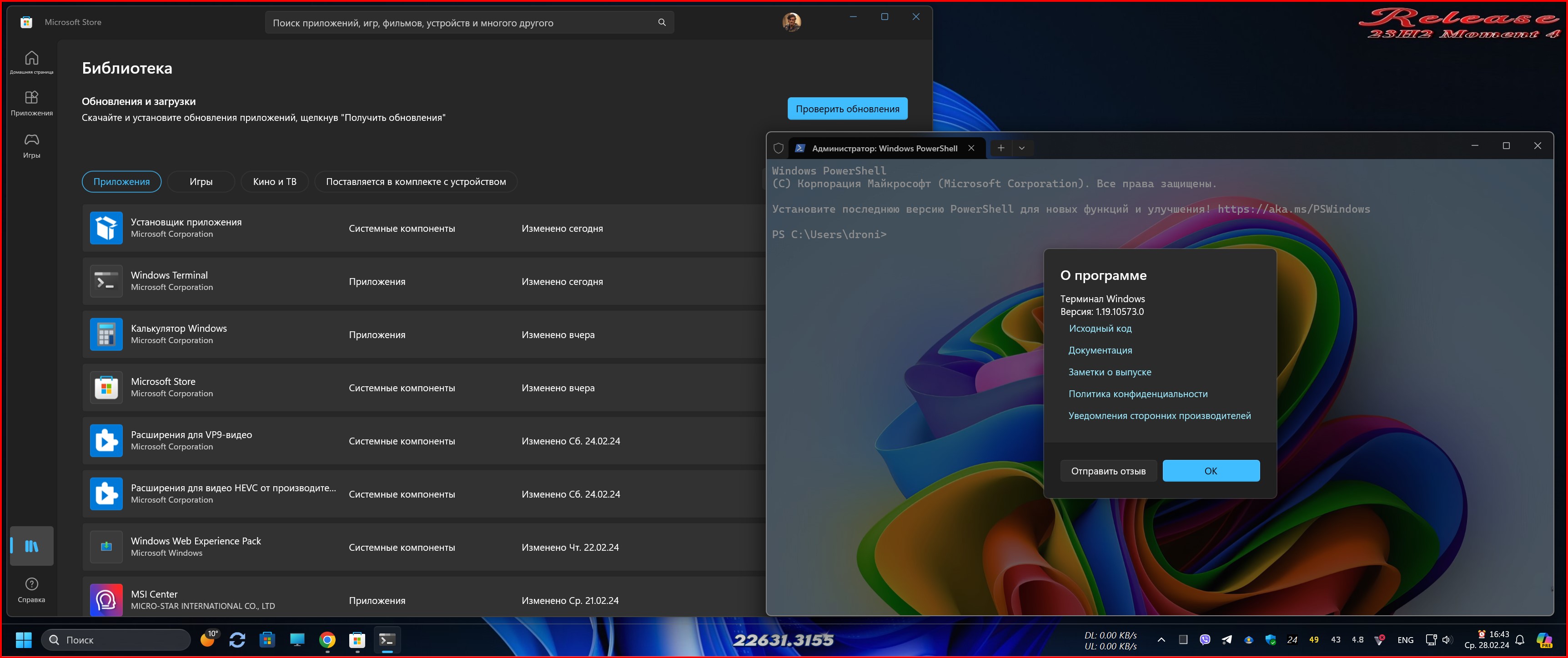Show hidden tray icons chevron
The height and width of the screenshot is (658, 1568).
click(1161, 639)
